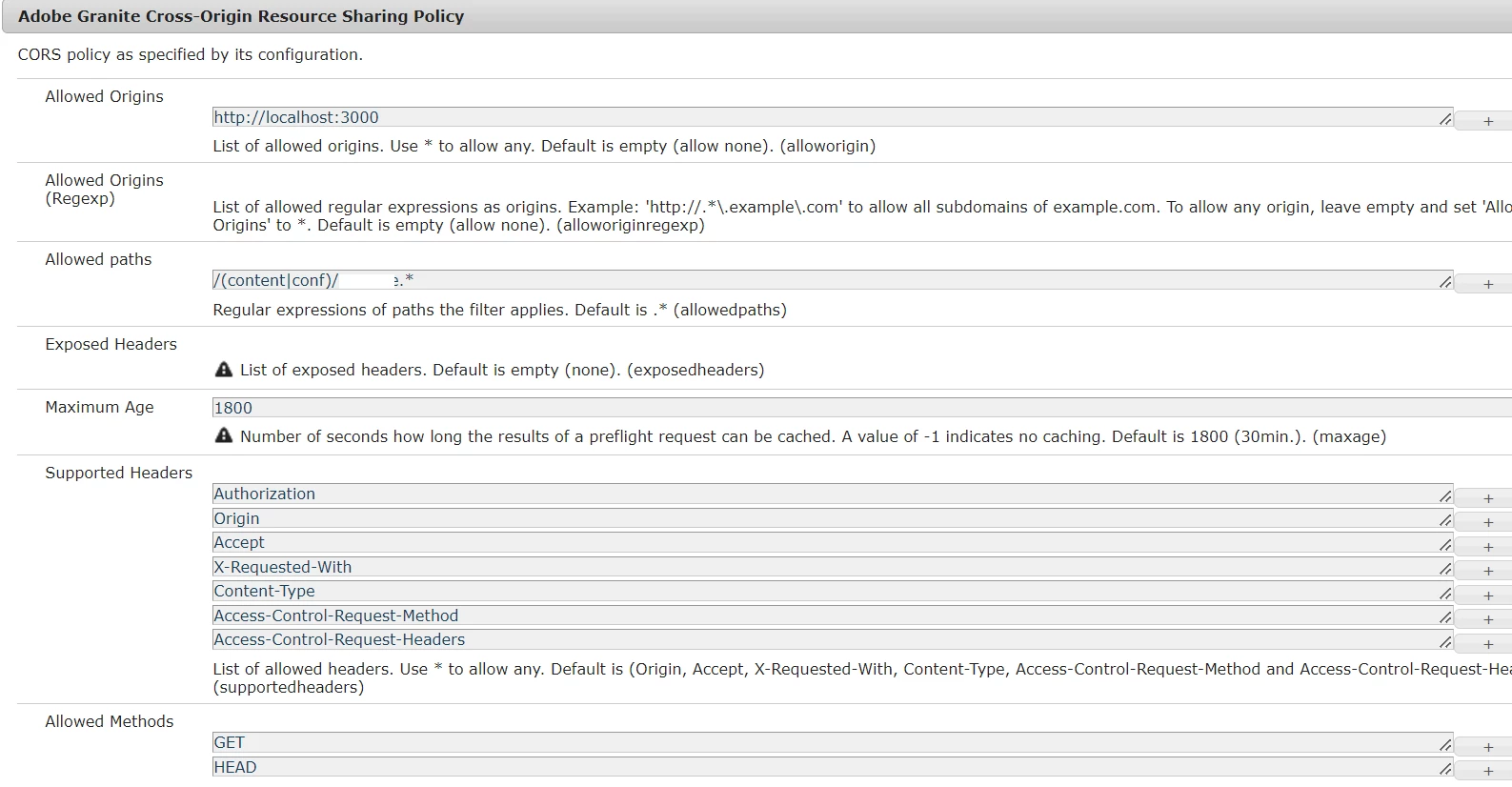Screen dimensions: 1512x787
Task: Click the Allowed Methods label
Action: (x=110, y=721)
